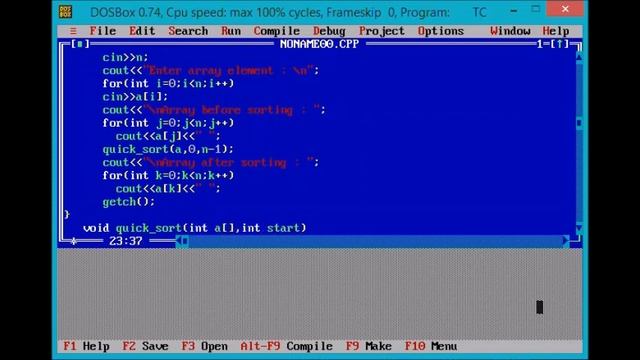Open the File menu

(x=103, y=31)
